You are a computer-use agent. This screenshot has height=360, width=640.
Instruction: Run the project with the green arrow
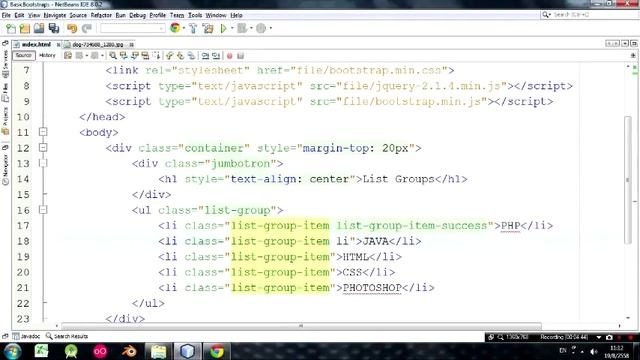pyautogui.click(x=223, y=28)
